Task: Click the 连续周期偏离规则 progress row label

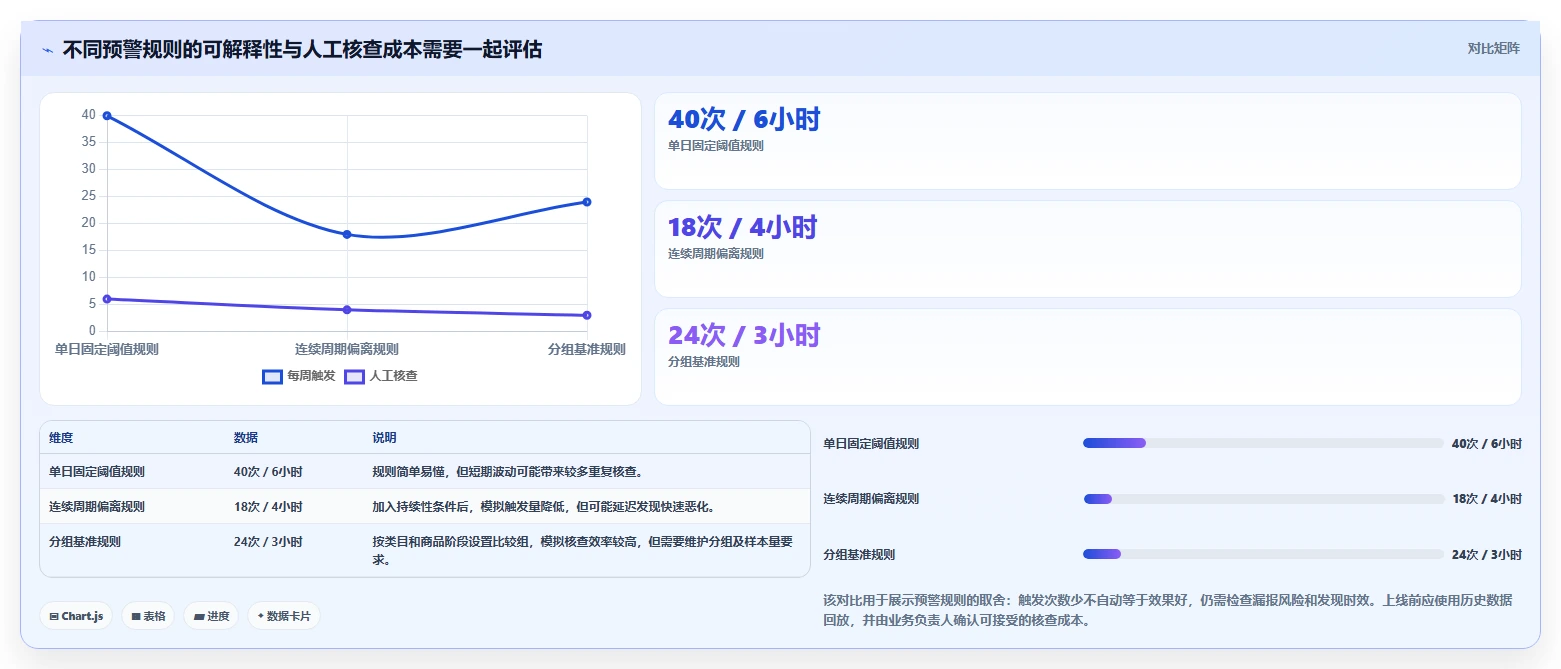Action: pos(871,499)
